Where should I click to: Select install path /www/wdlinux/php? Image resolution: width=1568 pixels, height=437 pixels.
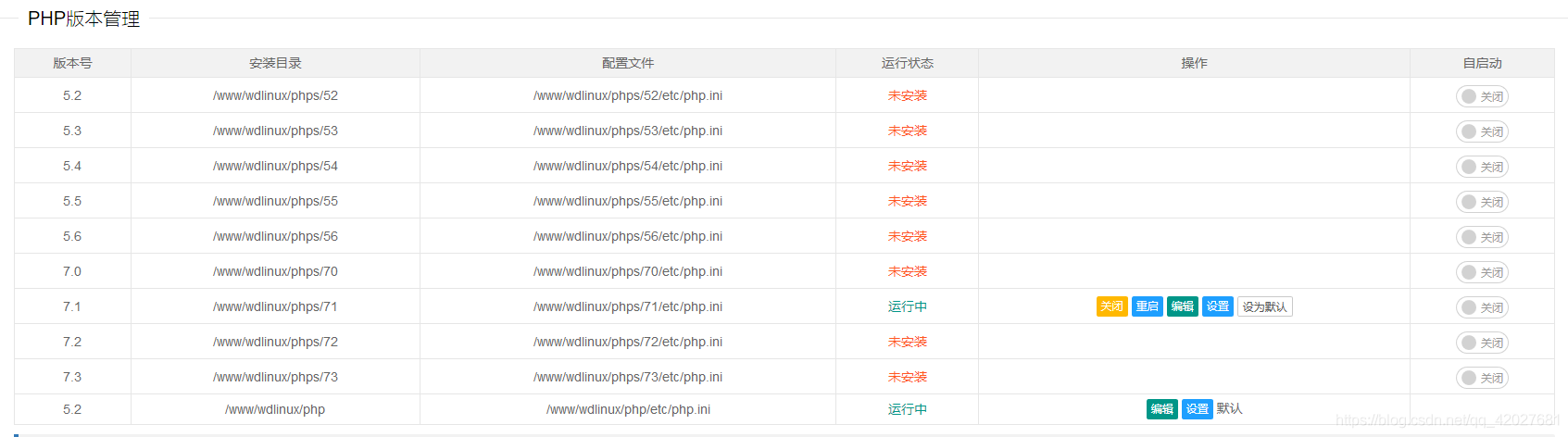click(x=275, y=409)
